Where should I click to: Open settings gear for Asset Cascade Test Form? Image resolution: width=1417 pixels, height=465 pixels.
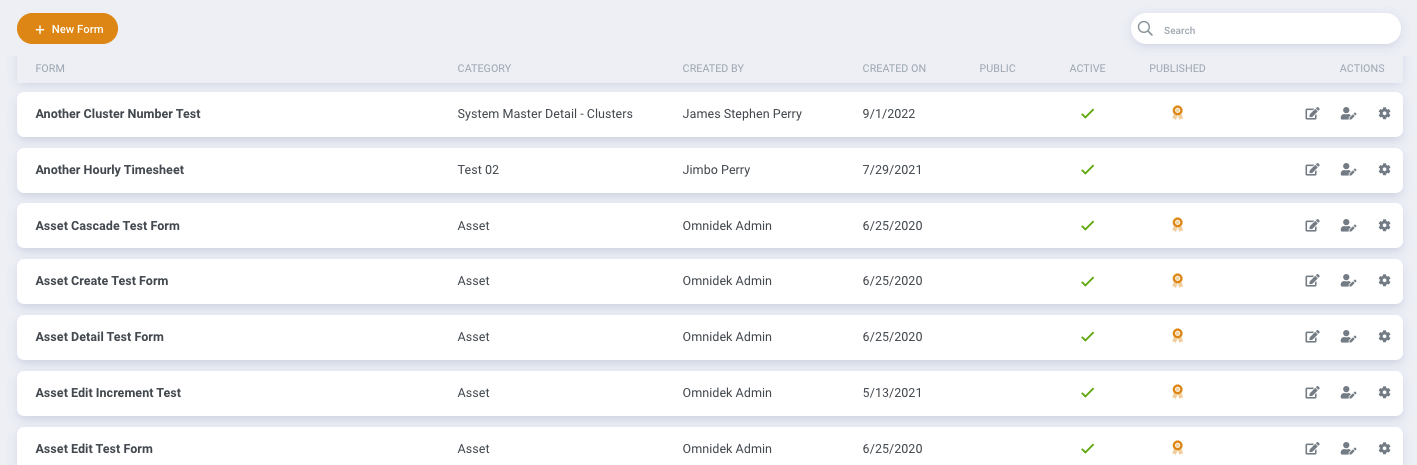pos(1384,225)
